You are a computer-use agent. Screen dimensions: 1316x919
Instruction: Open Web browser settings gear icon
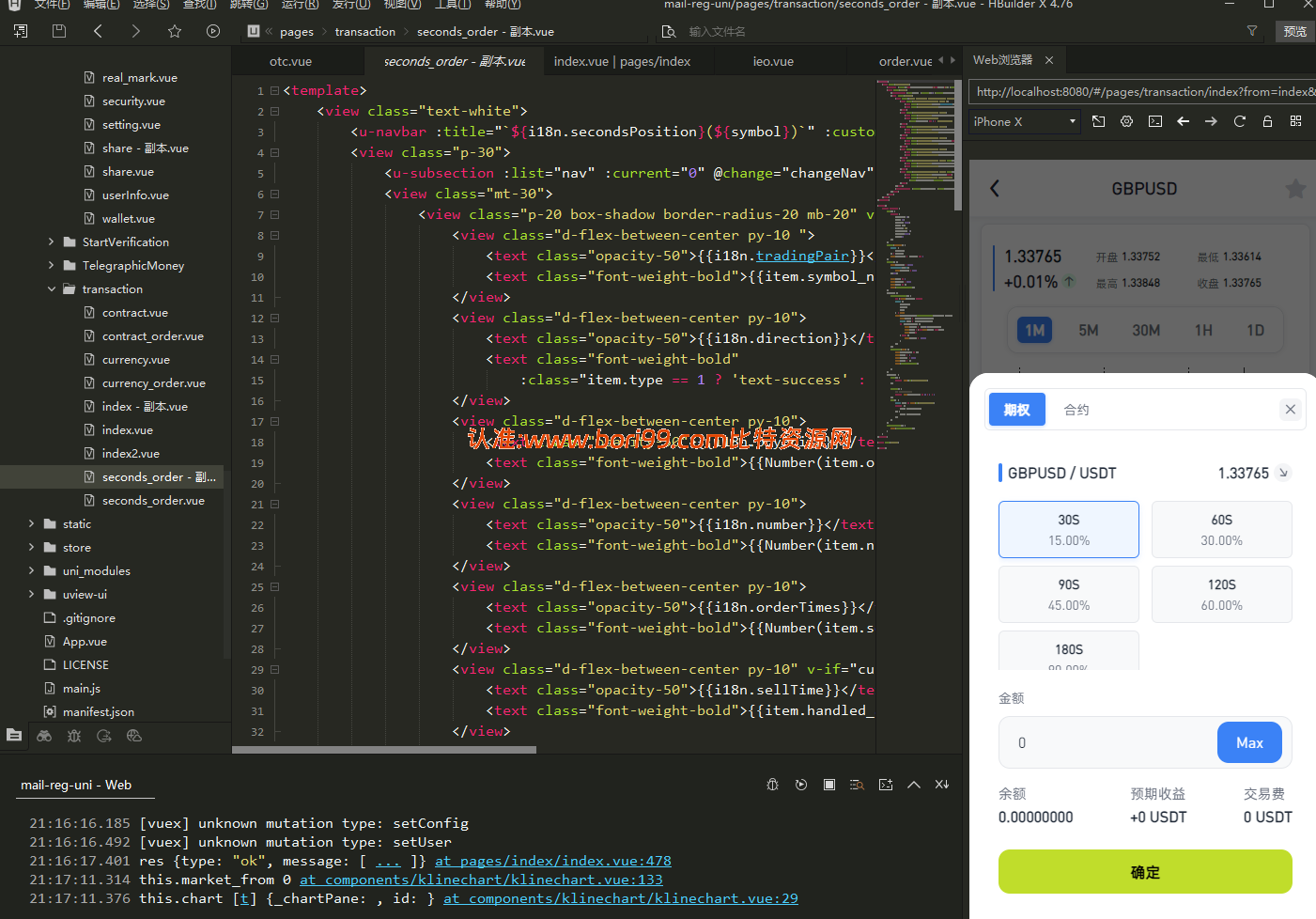point(1127,121)
